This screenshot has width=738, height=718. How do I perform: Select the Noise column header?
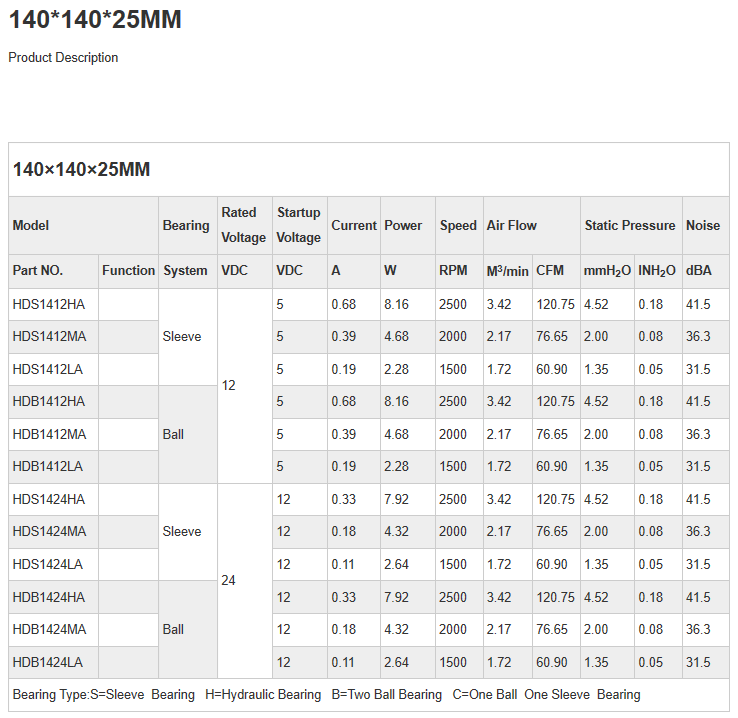pyautogui.click(x=703, y=226)
